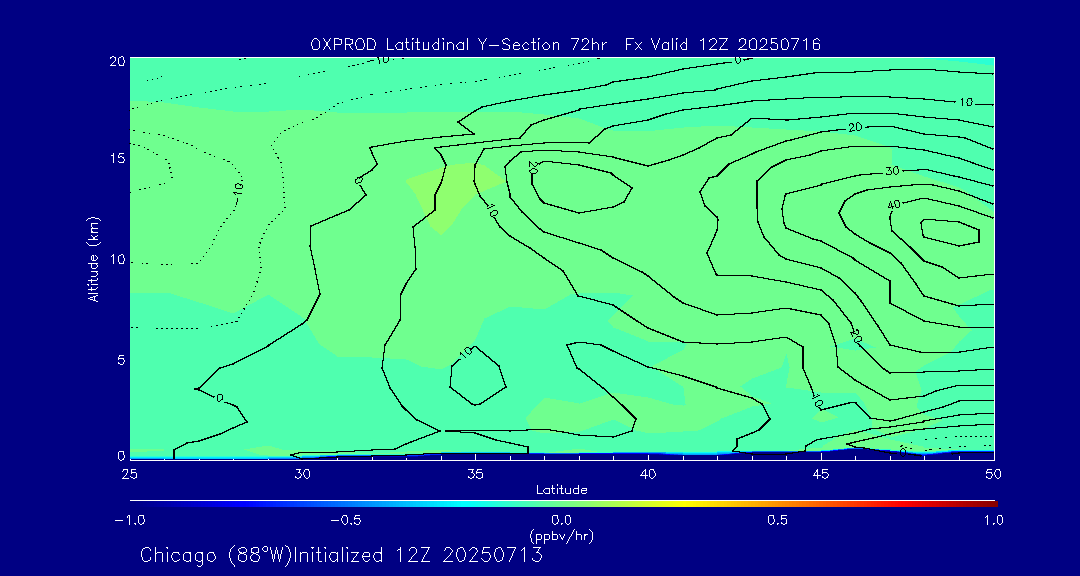Click the colorbar label '0.0'
The image size is (1080, 576).
point(562,520)
